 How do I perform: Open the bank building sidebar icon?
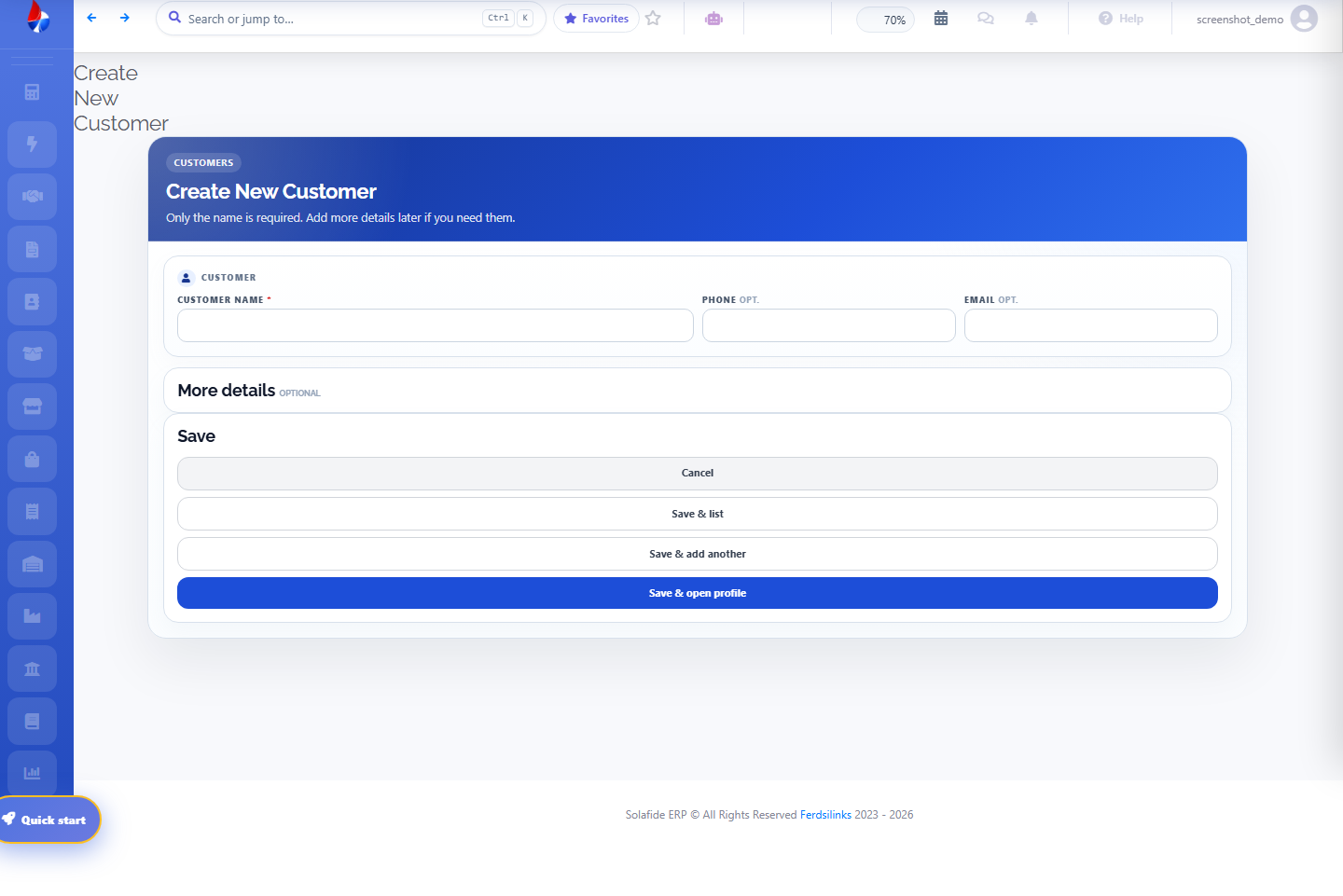point(33,669)
